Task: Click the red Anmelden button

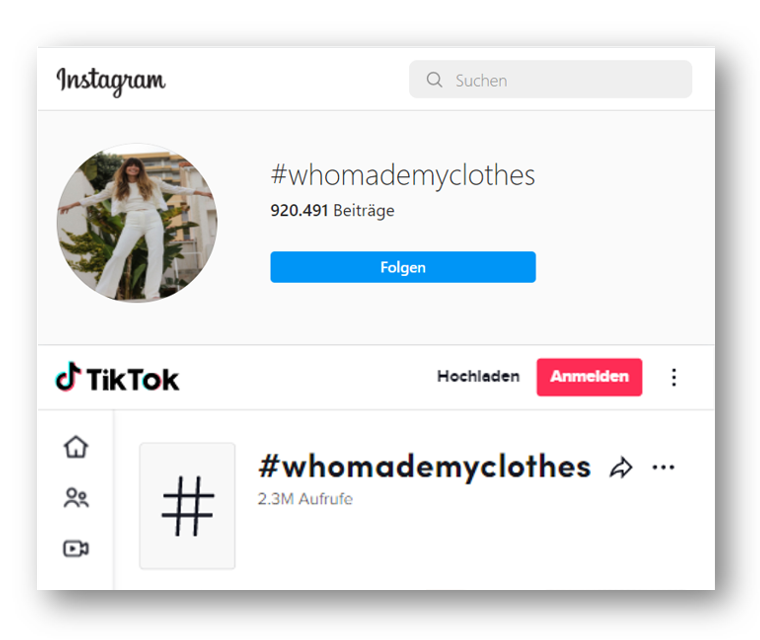Action: click(x=589, y=377)
